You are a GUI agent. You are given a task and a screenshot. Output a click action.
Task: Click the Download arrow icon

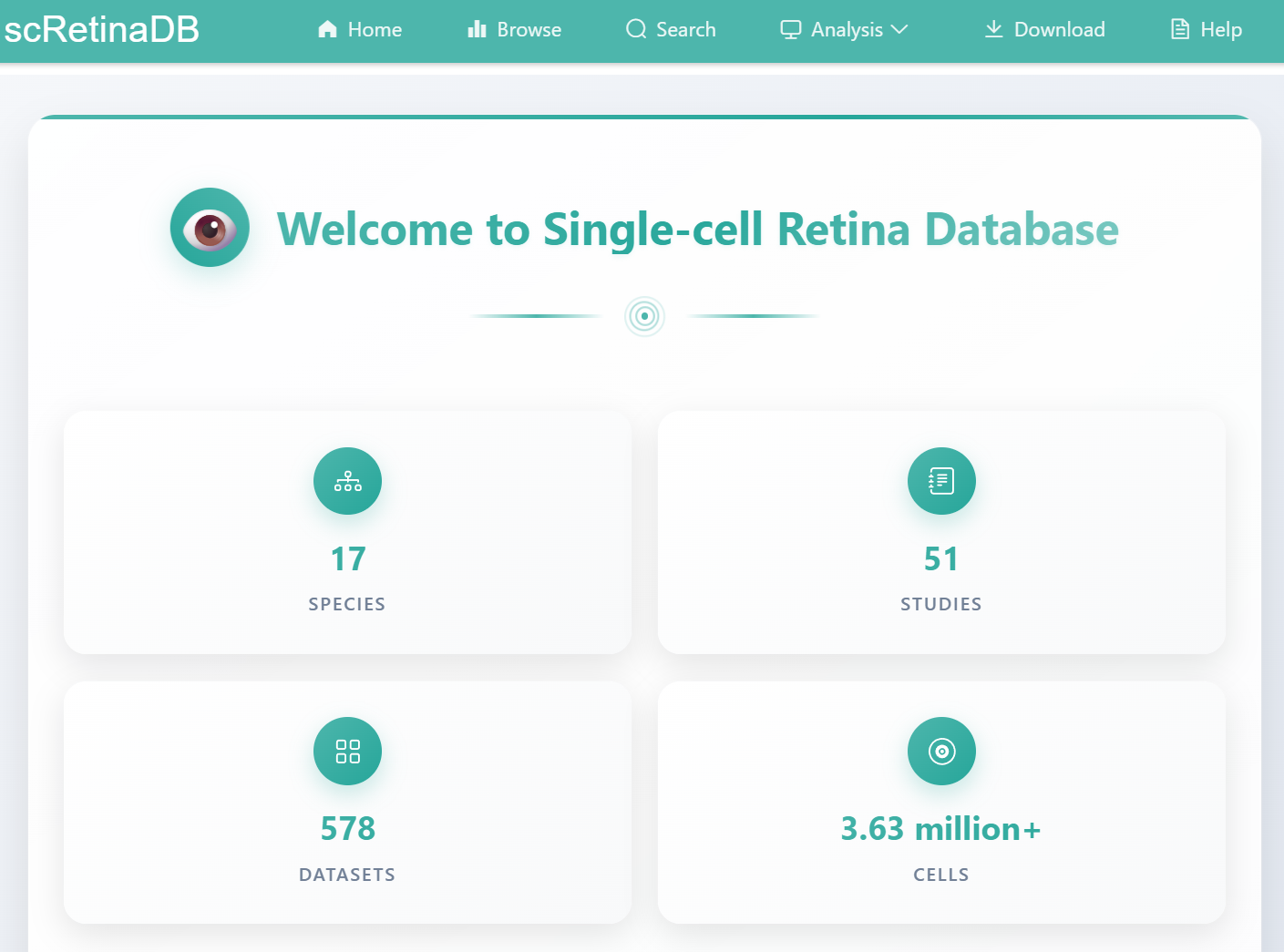coord(994,30)
